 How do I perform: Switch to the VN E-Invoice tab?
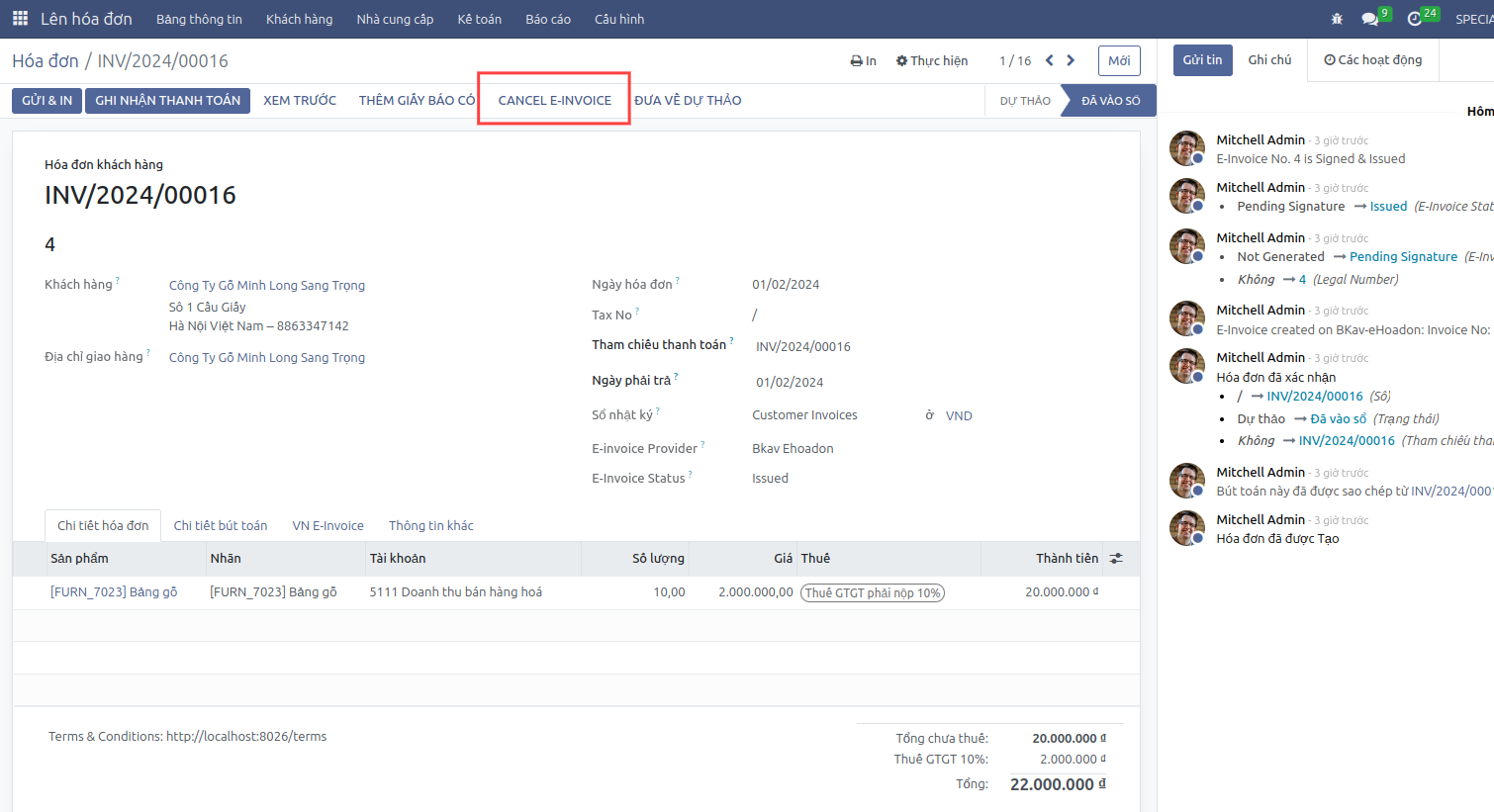(x=327, y=525)
